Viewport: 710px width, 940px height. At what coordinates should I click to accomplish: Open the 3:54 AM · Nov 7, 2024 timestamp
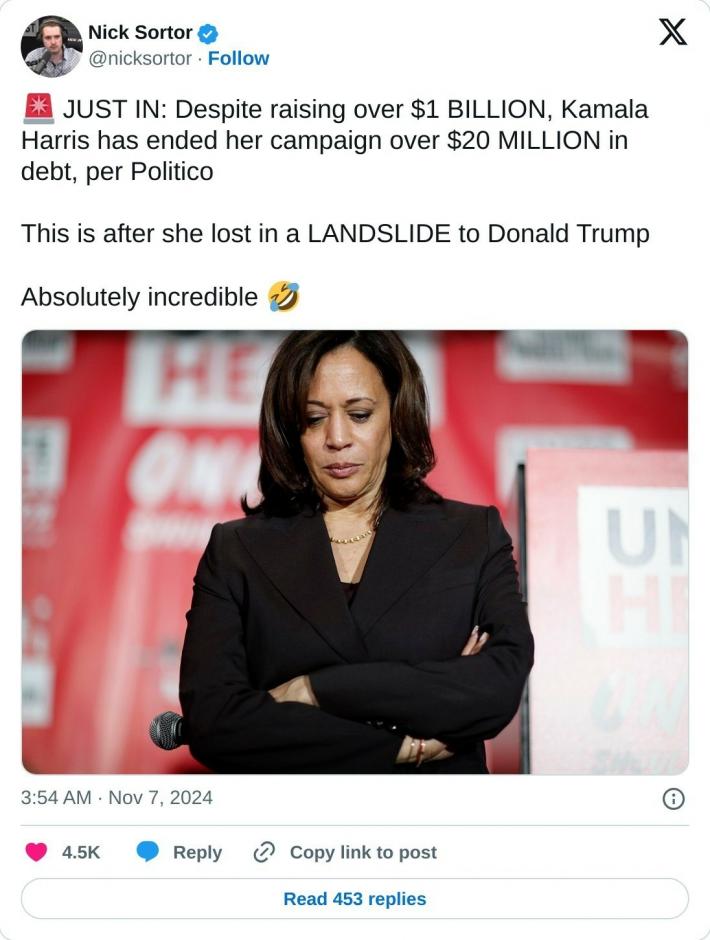click(x=117, y=798)
